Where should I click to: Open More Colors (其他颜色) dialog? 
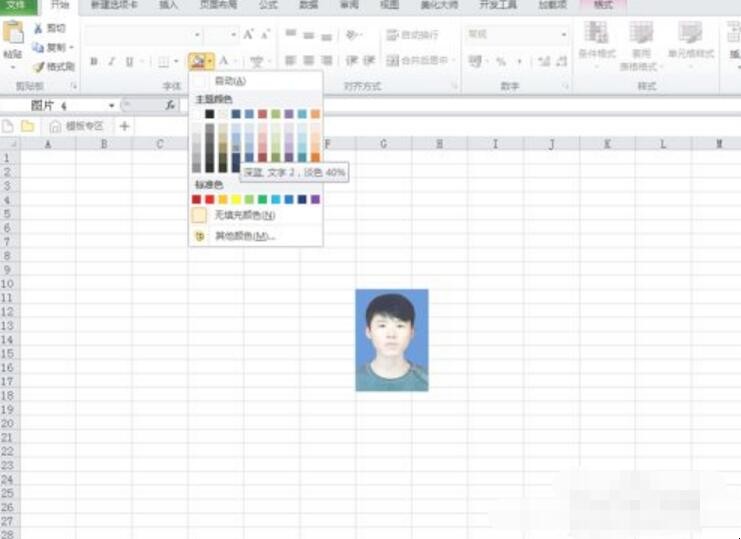pos(256,236)
